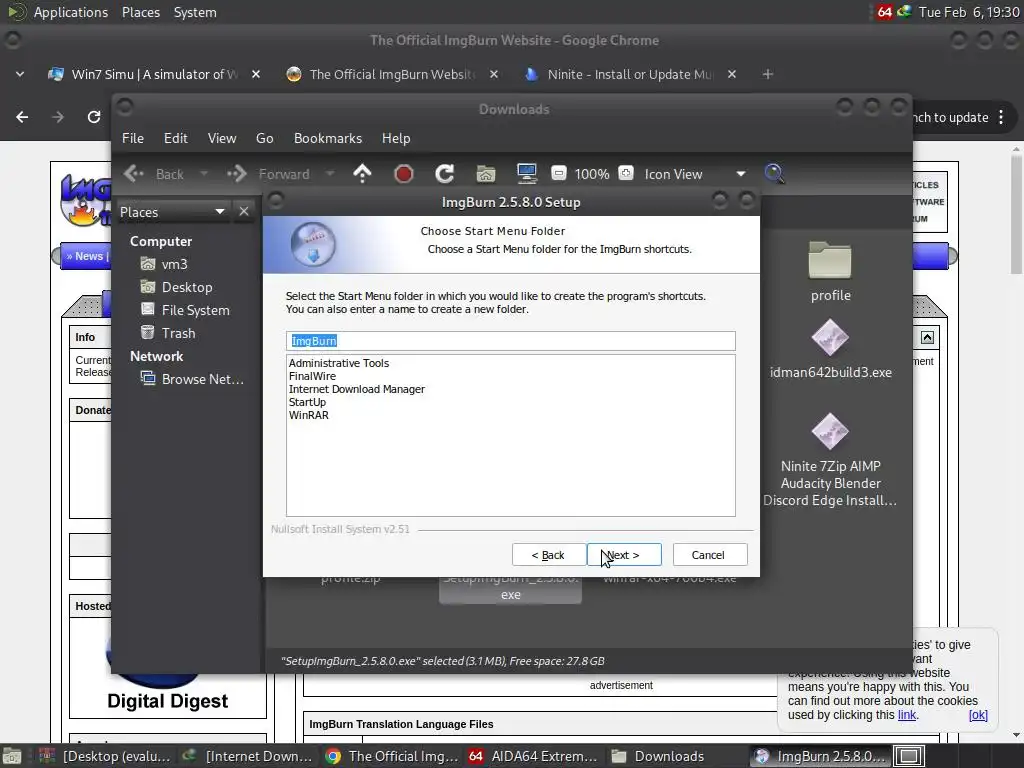Open the Go menu in Downloads window
1024x768 pixels.
264,138
